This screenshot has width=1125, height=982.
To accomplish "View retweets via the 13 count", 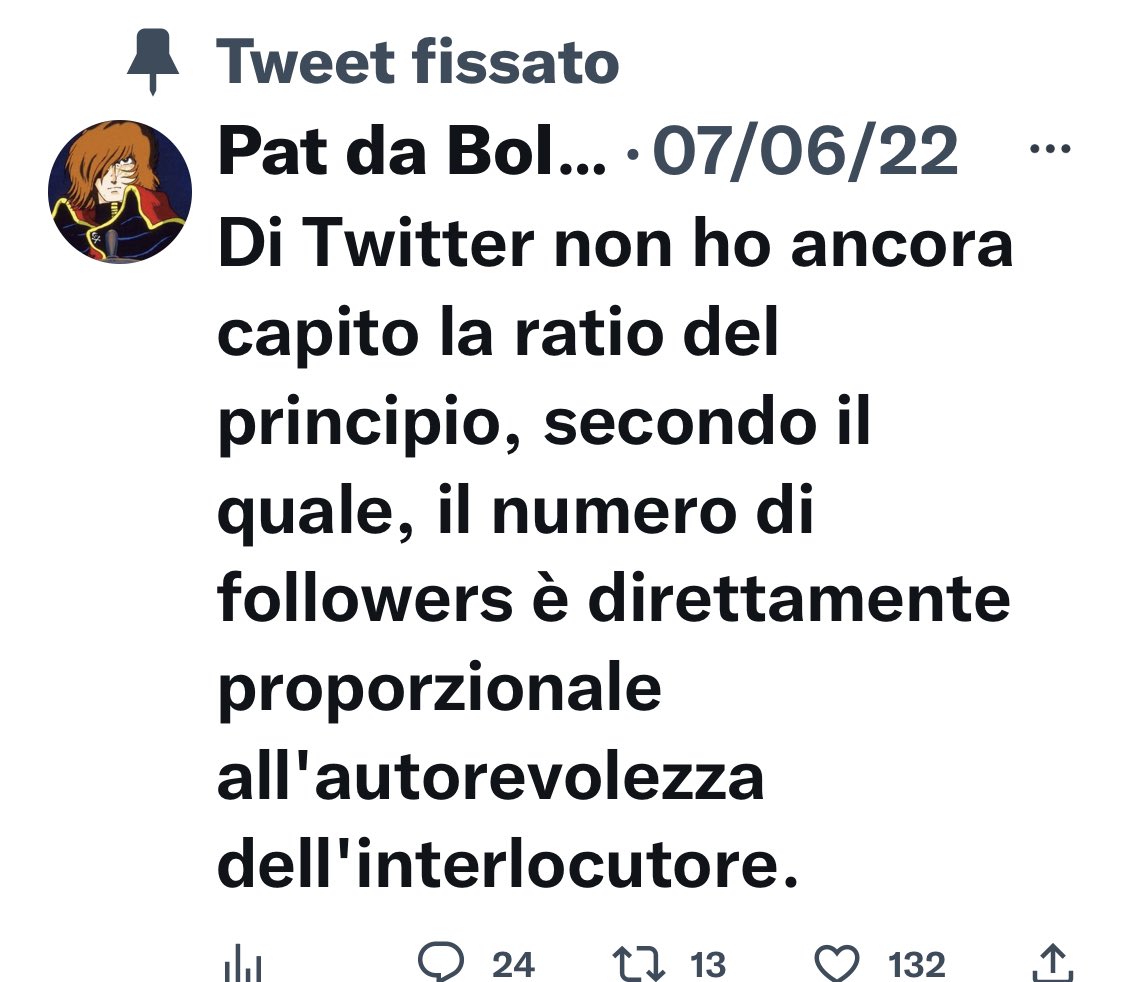I will pos(707,965).
